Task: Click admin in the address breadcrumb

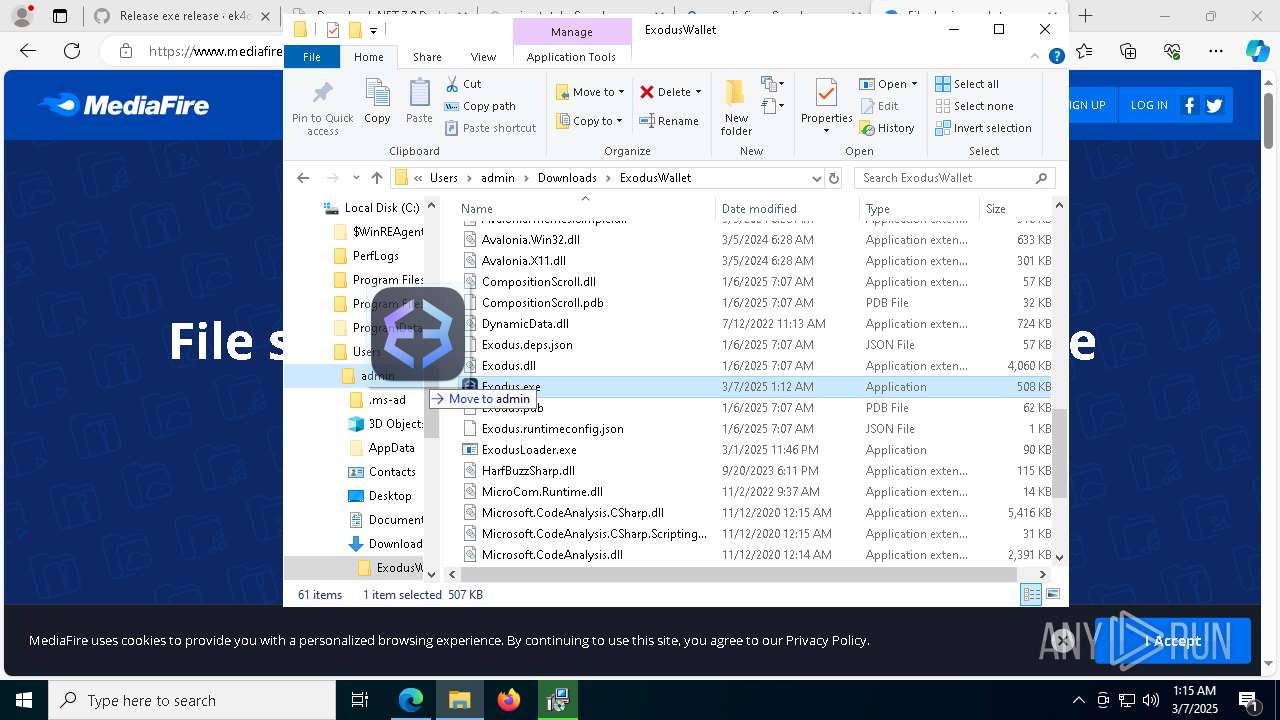Action: (x=498, y=178)
